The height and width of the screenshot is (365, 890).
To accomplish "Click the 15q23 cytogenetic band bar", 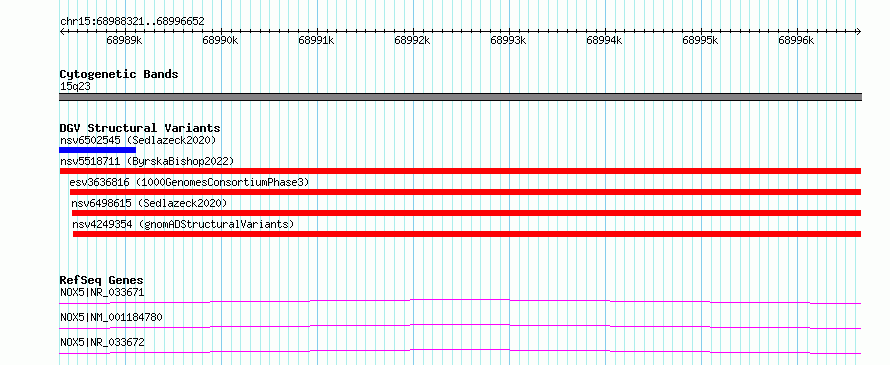I will click(x=460, y=97).
